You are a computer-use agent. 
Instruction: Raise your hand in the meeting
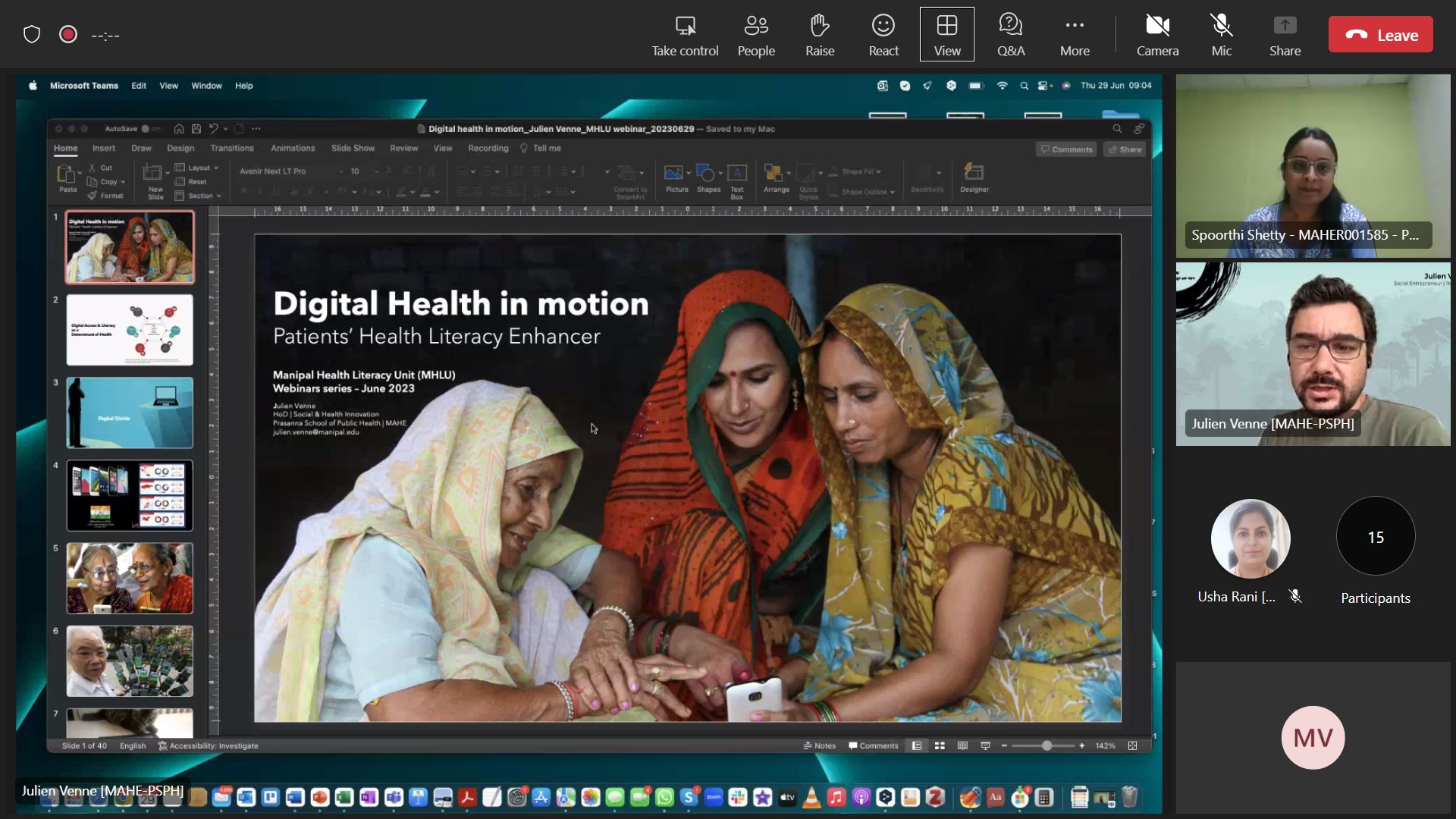(x=819, y=35)
